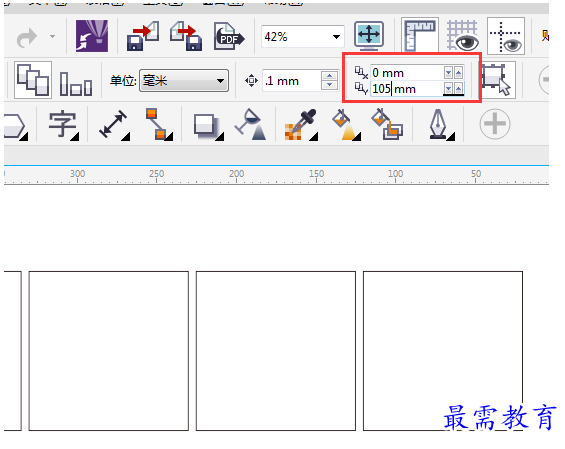
Task: Toggle the Show guidelines eye icon
Action: pos(506,36)
